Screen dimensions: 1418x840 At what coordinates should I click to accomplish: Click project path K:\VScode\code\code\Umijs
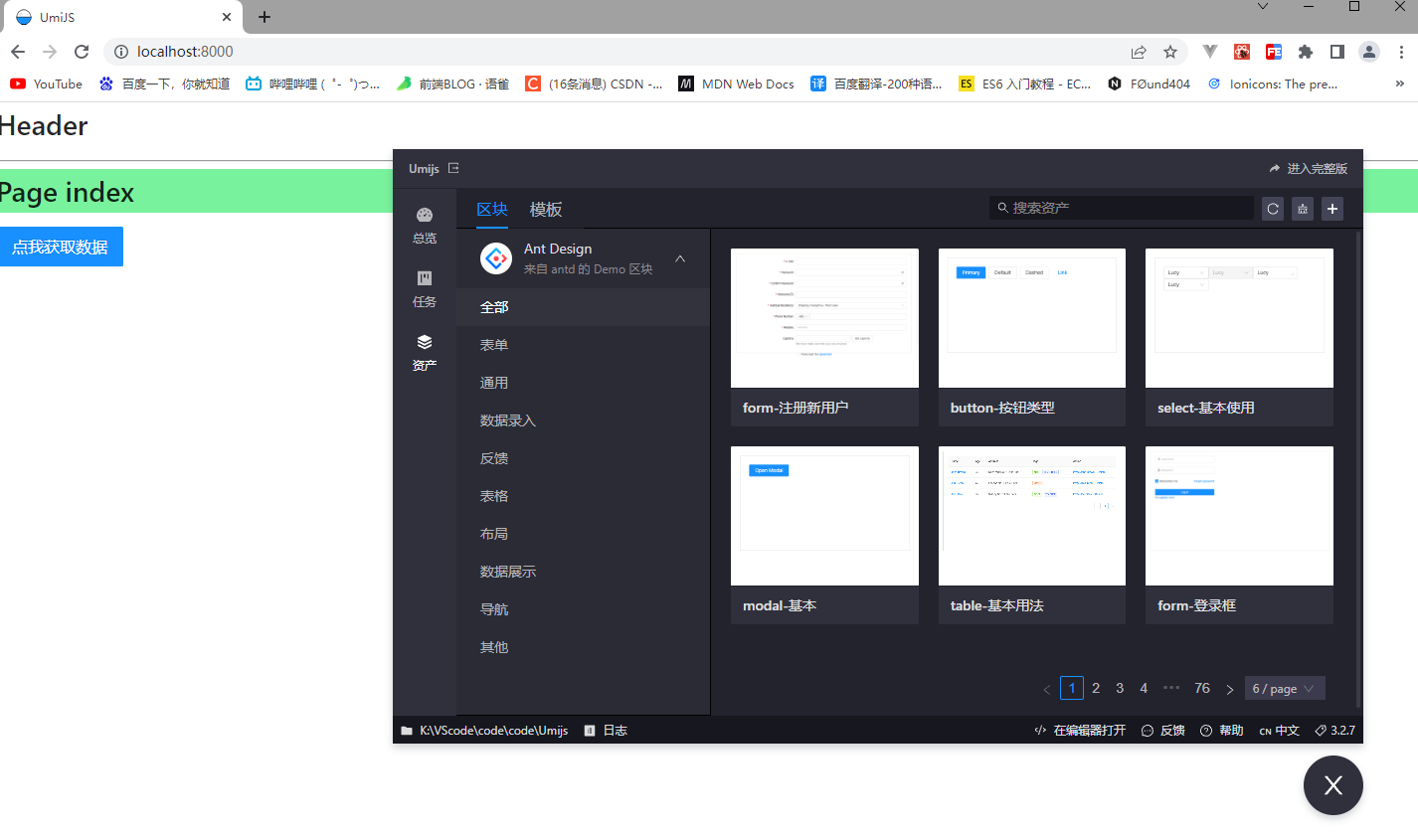[484, 731]
